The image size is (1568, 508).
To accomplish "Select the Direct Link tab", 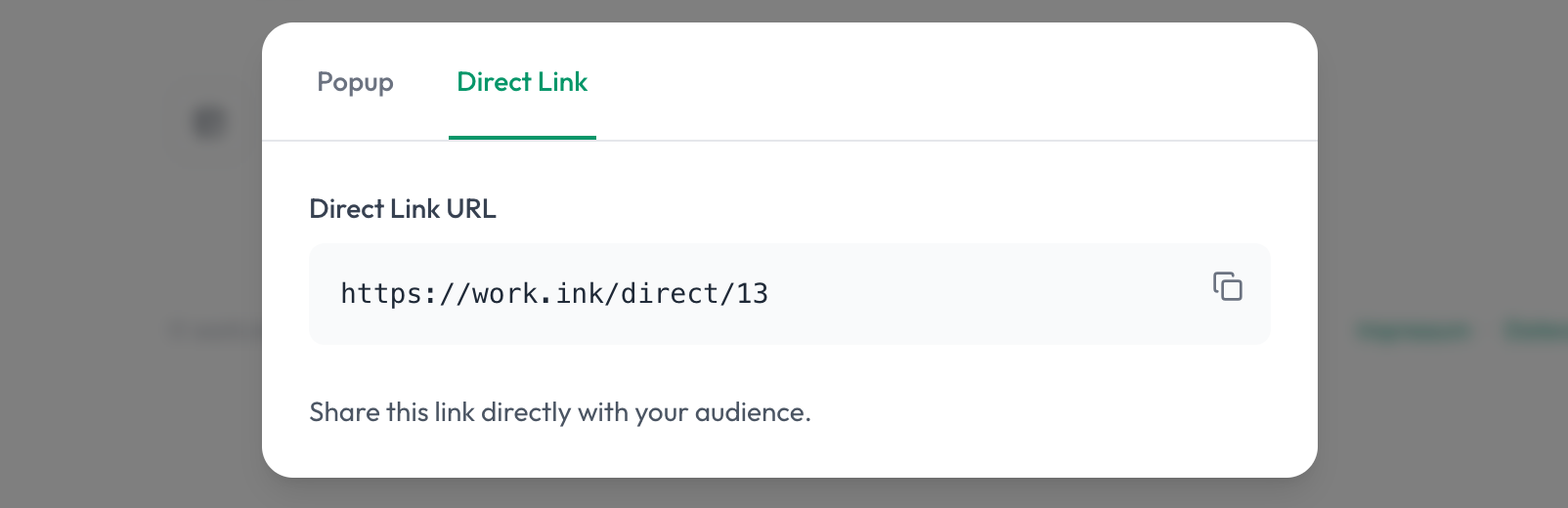I will [x=522, y=82].
